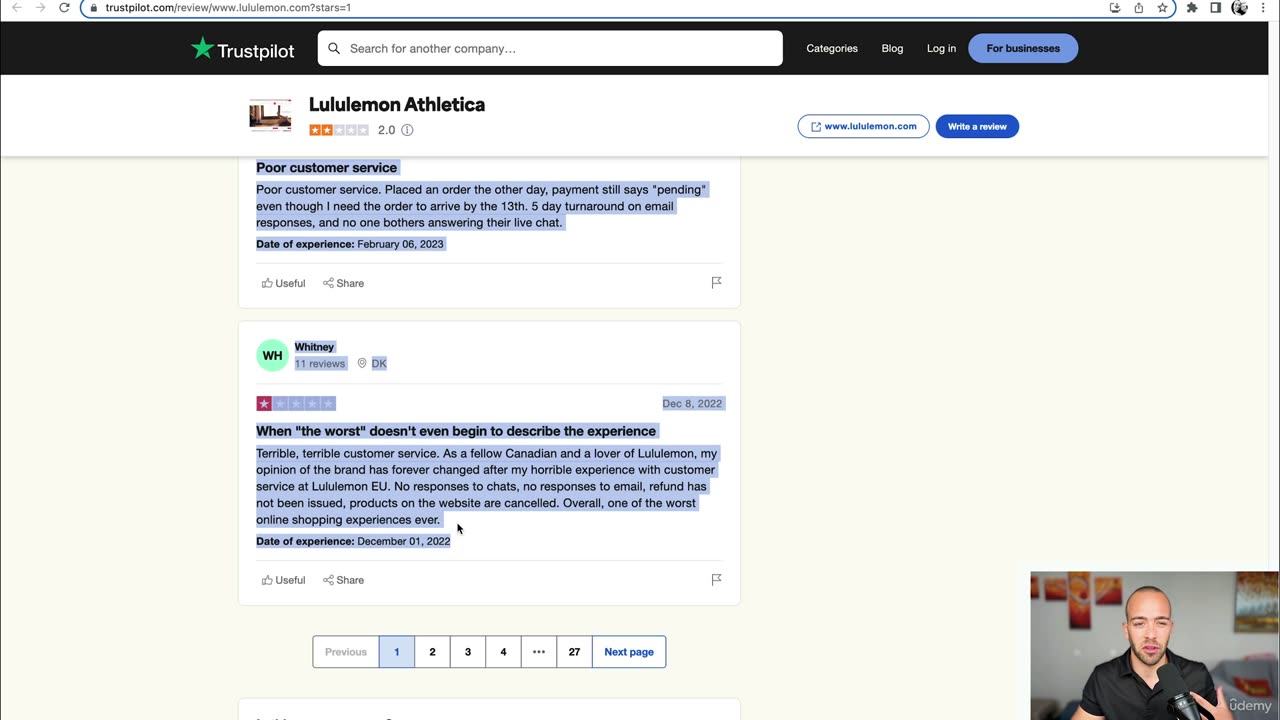The height and width of the screenshot is (720, 1280).
Task: Click the pagination ellipsis button
Action: tap(539, 652)
